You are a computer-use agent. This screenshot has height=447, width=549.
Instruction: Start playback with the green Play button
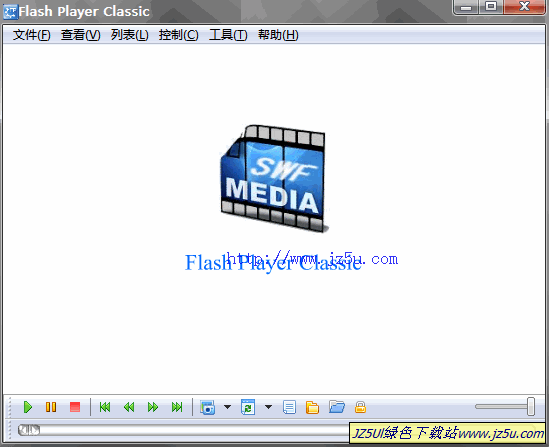tap(28, 407)
